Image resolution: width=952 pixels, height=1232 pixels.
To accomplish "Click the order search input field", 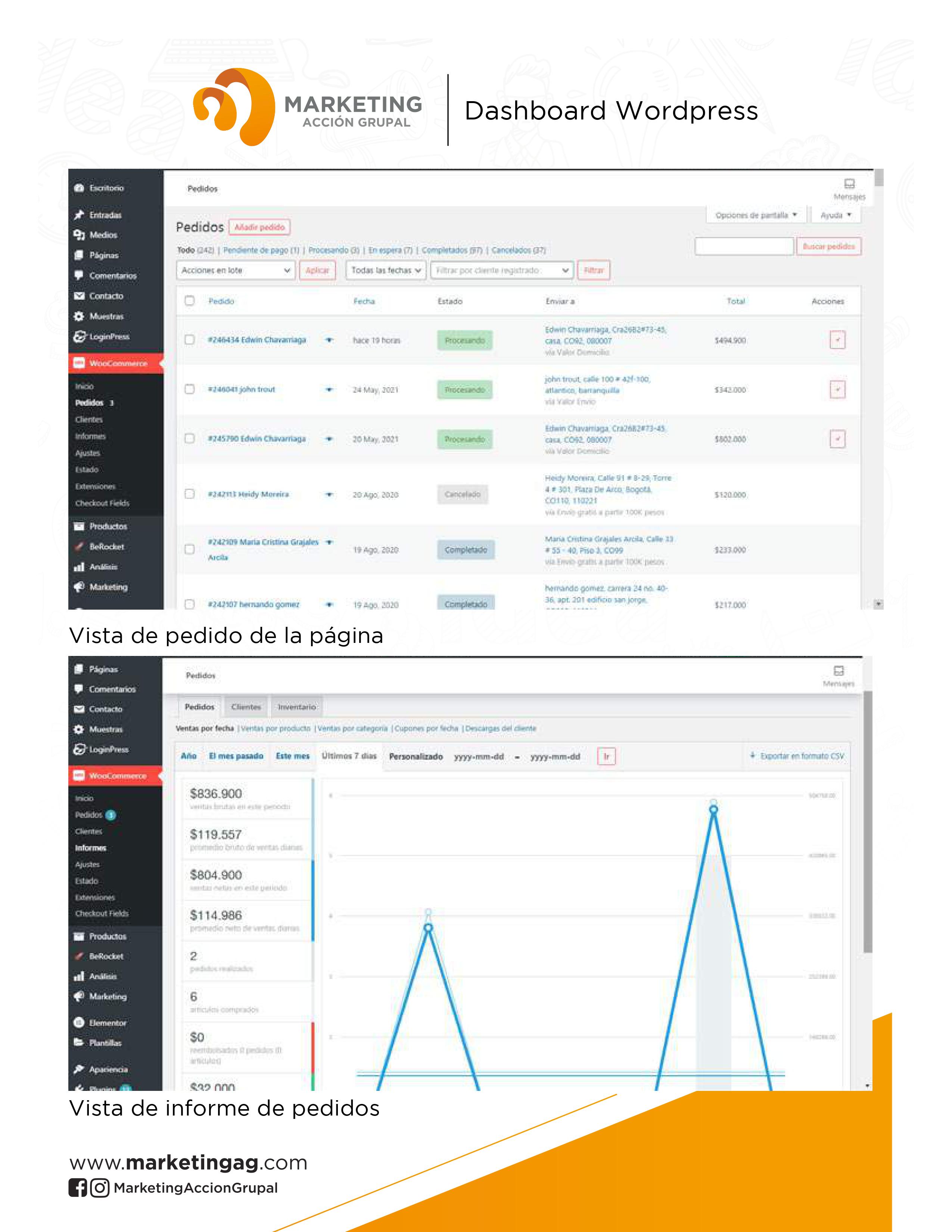I will click(x=744, y=246).
